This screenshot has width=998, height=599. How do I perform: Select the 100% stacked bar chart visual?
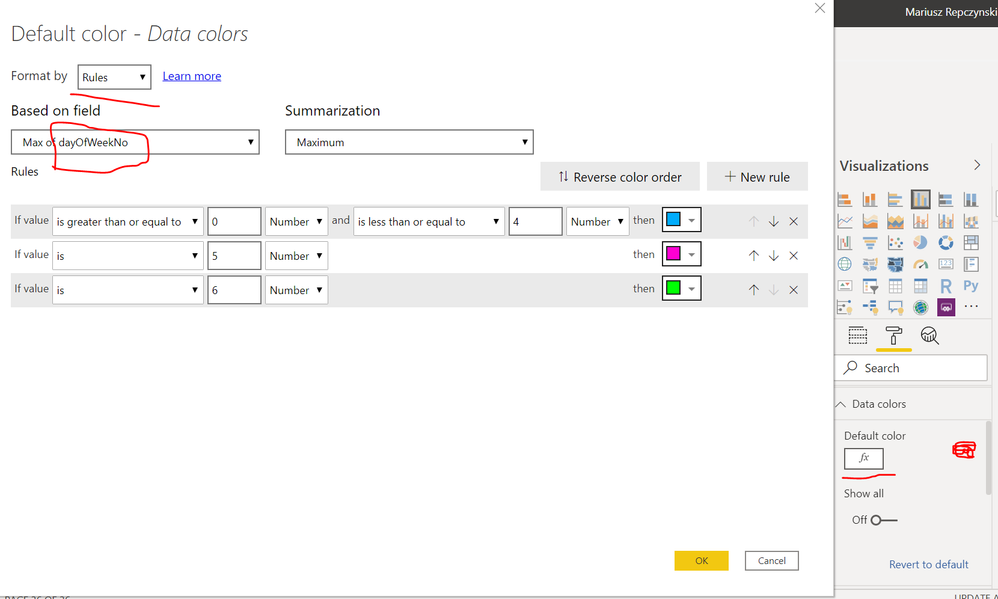(x=946, y=200)
